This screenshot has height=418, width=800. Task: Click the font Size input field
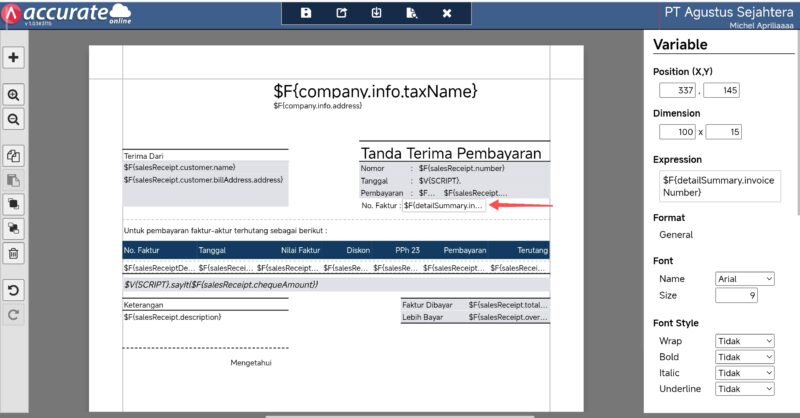[737, 296]
